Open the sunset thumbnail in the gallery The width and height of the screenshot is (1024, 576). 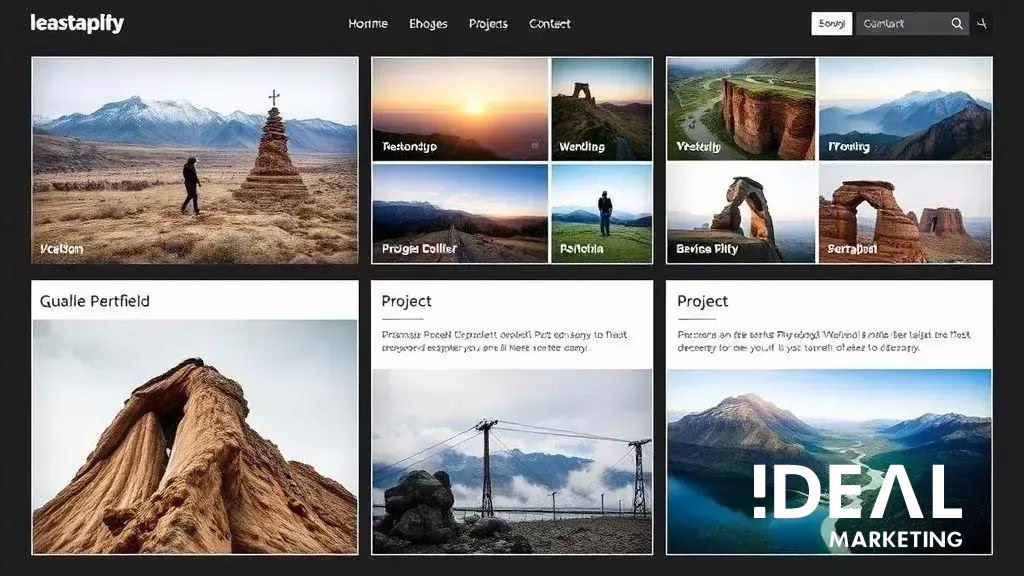(x=460, y=108)
